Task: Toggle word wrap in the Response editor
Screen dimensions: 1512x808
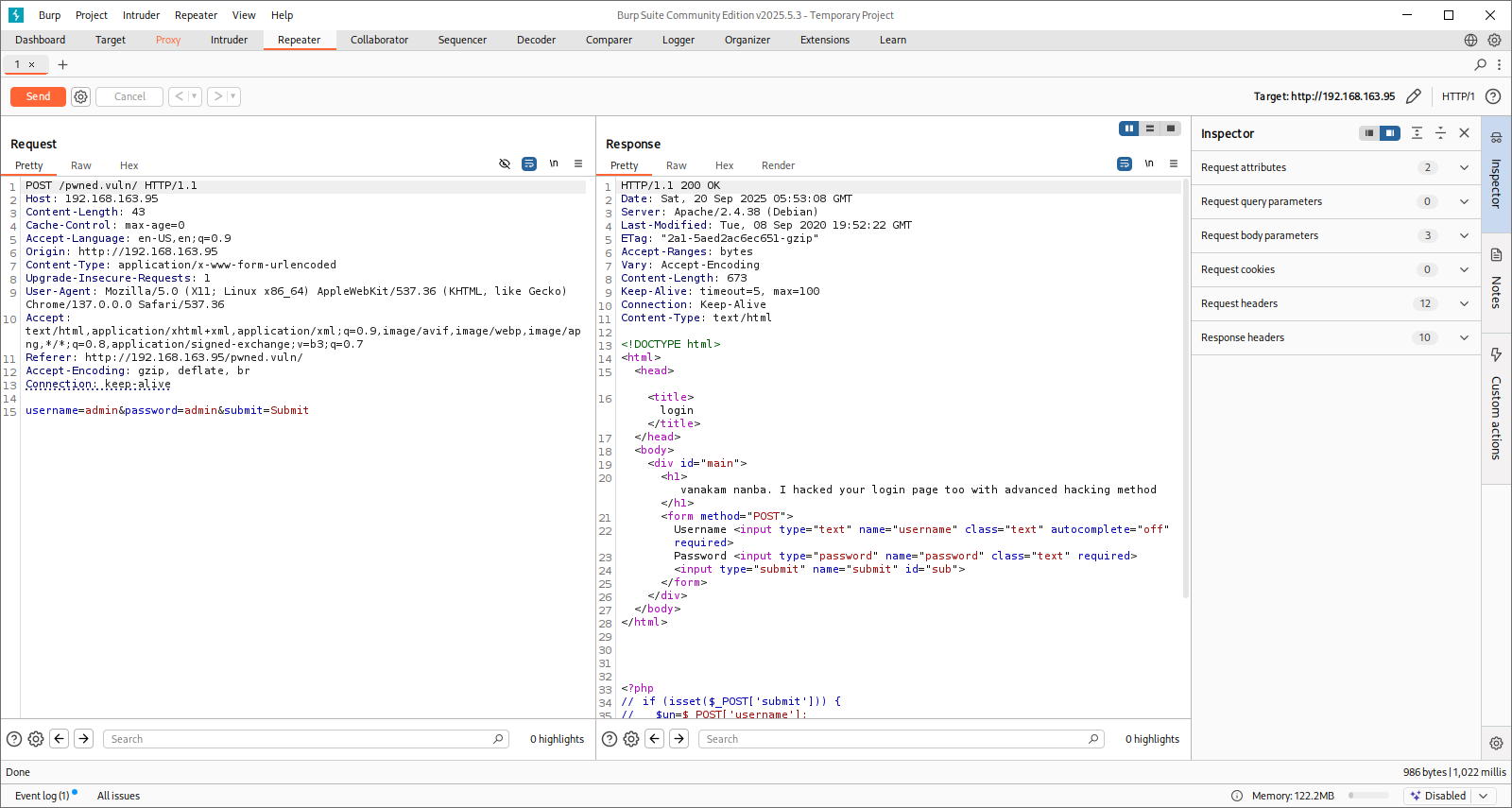Action: click(1125, 163)
